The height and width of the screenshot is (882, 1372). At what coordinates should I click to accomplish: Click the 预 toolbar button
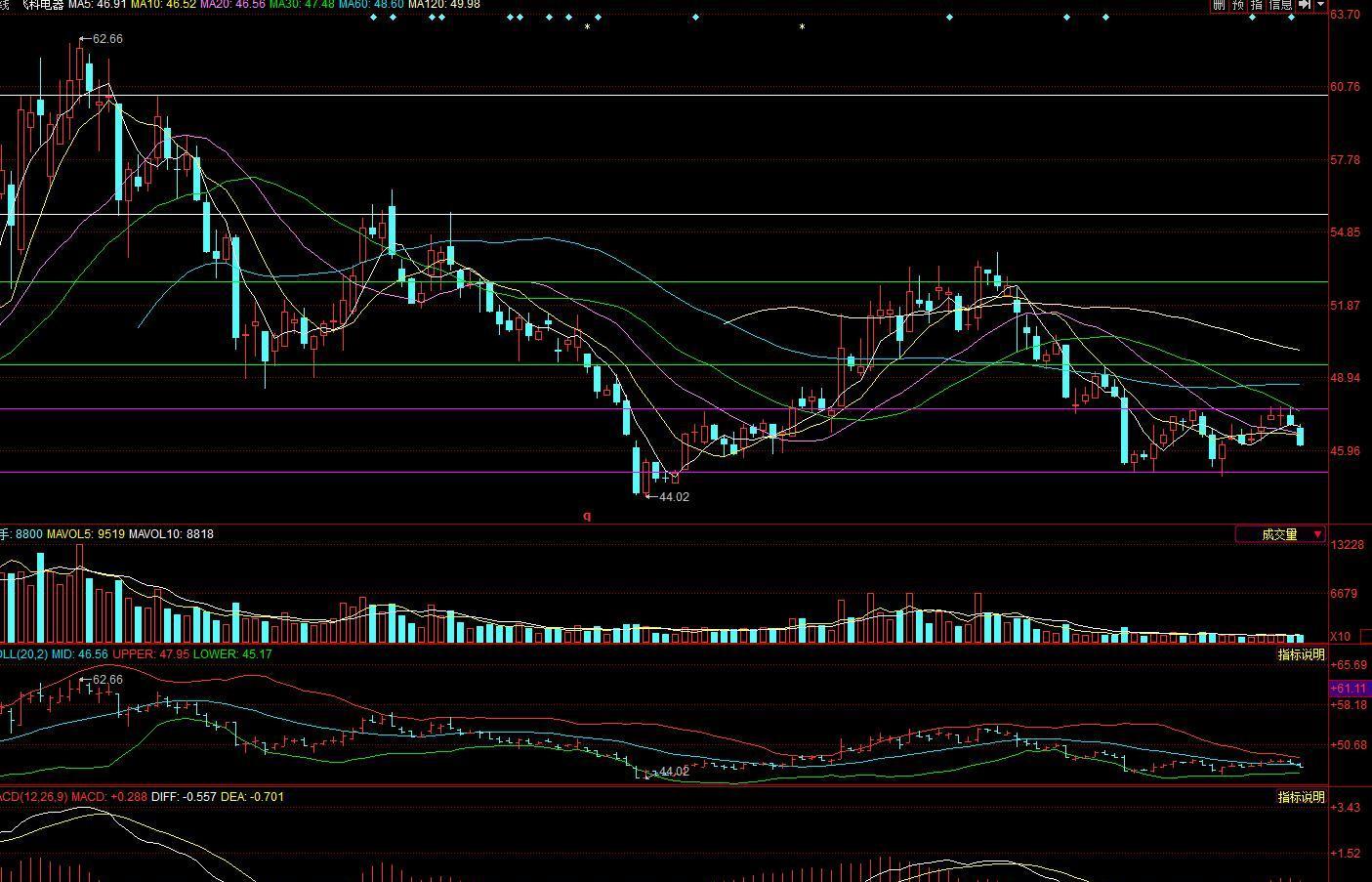[x=1238, y=5]
